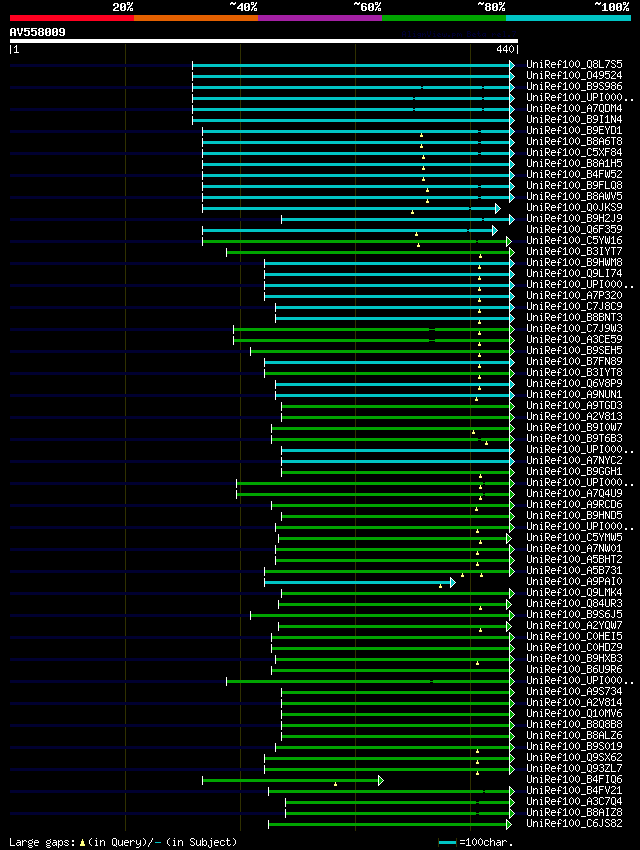This screenshot has width=640, height=850.
Task: Click the UniRef100_A5B731 label
Action: coord(574,570)
